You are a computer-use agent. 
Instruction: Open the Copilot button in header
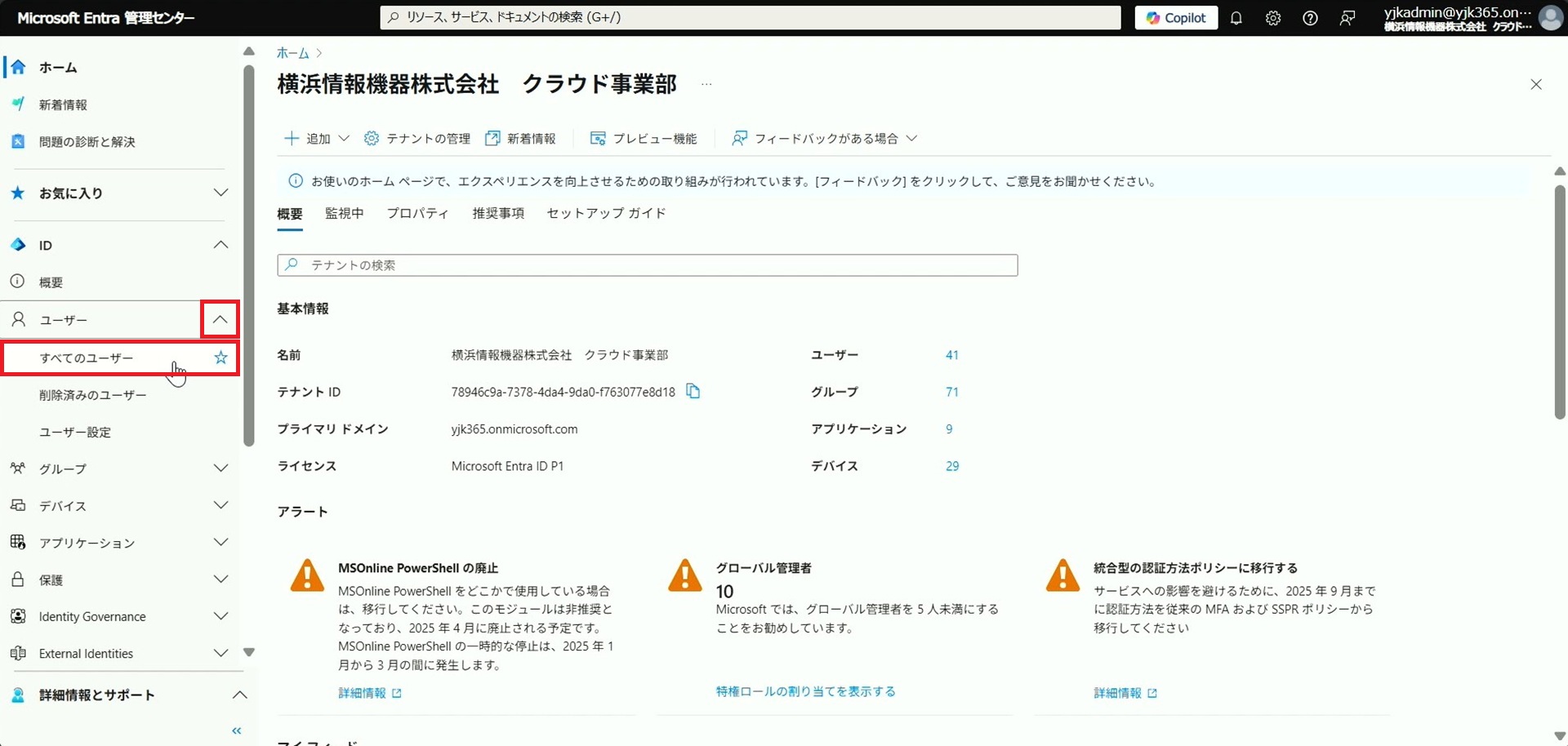click(x=1176, y=18)
